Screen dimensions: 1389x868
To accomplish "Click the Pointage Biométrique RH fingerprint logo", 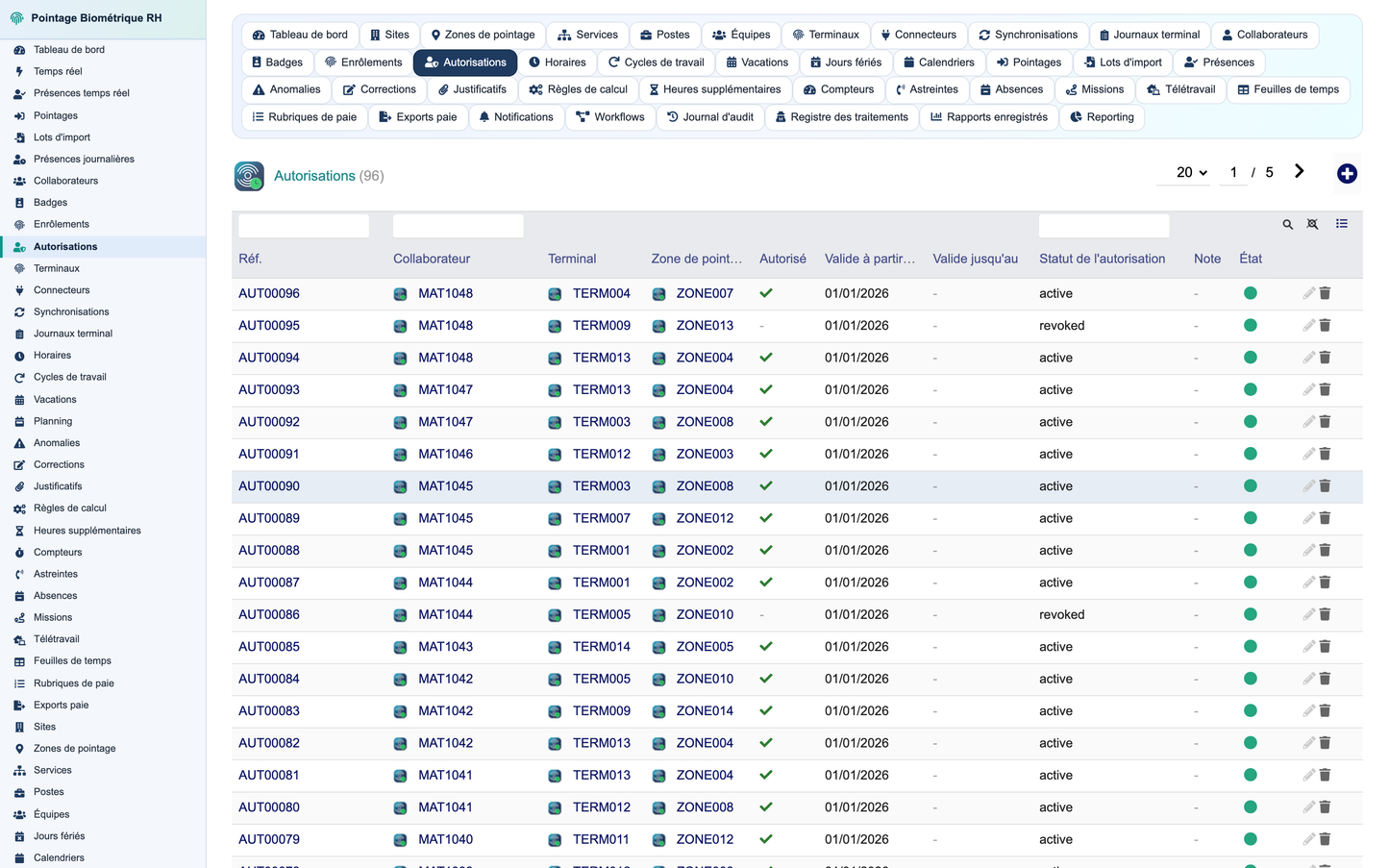I will click(x=16, y=18).
